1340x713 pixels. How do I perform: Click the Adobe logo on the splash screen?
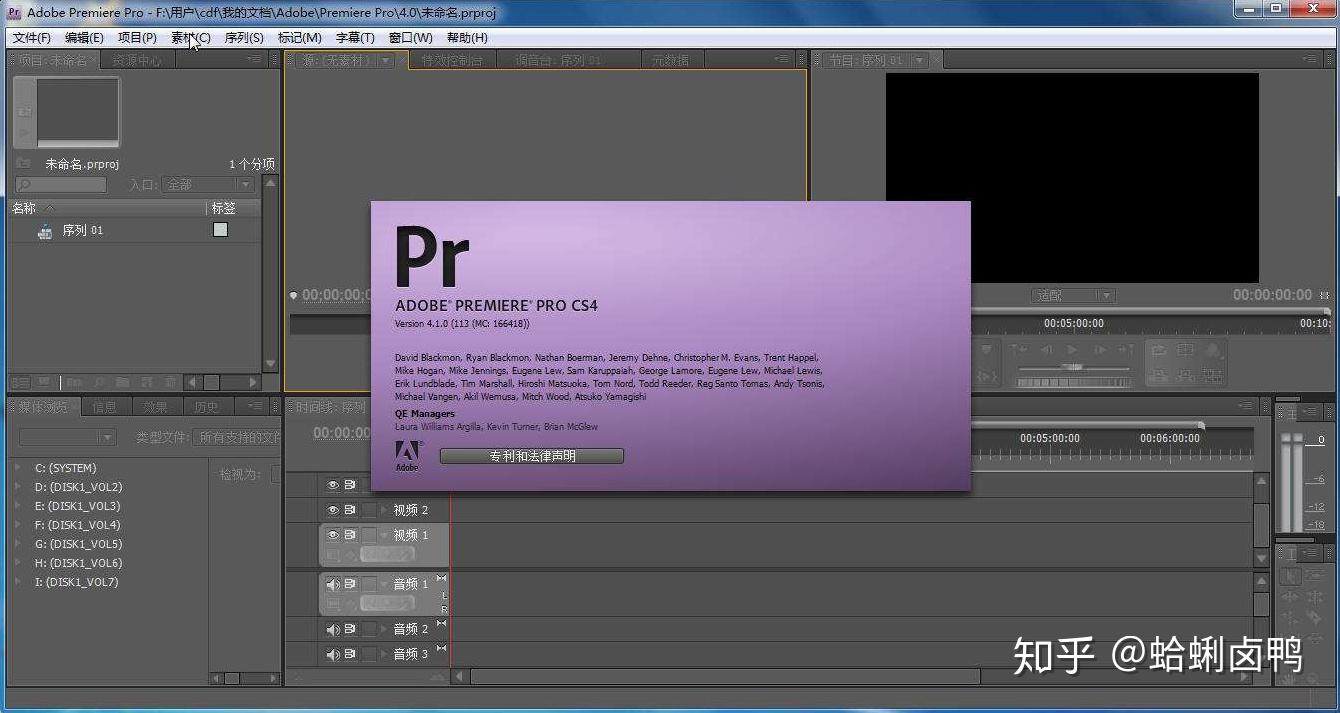coord(407,456)
